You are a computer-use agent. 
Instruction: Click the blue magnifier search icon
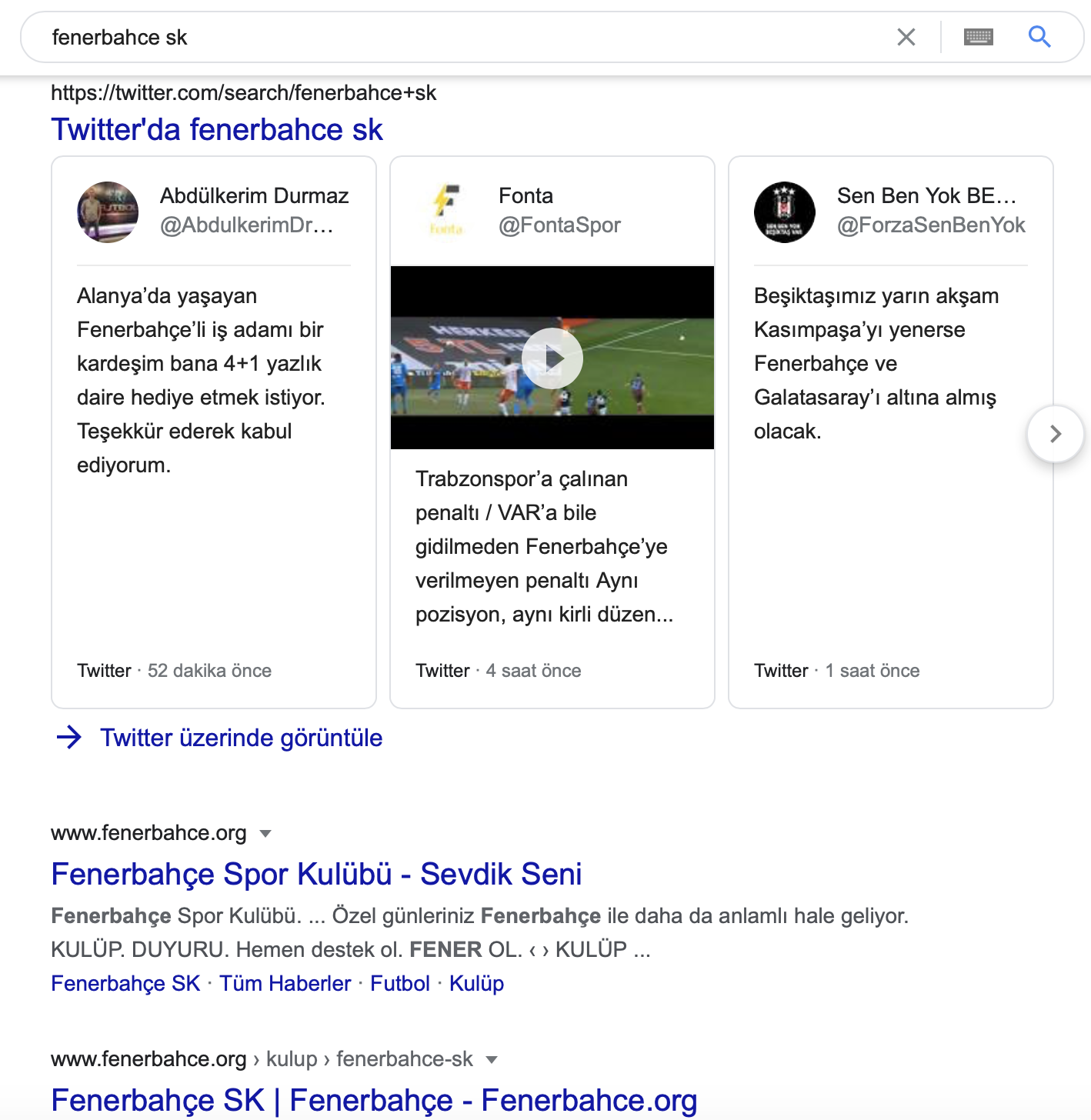point(1039,36)
